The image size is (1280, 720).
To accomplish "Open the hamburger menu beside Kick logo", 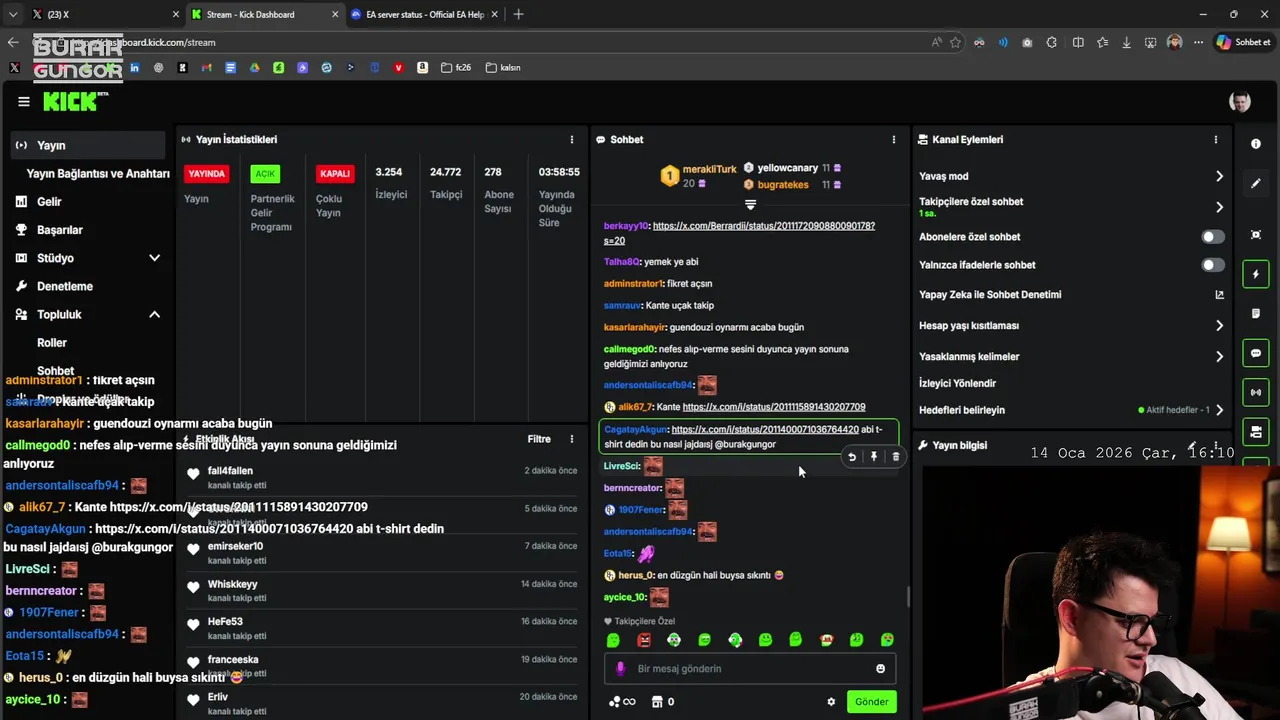I will pyautogui.click(x=24, y=101).
